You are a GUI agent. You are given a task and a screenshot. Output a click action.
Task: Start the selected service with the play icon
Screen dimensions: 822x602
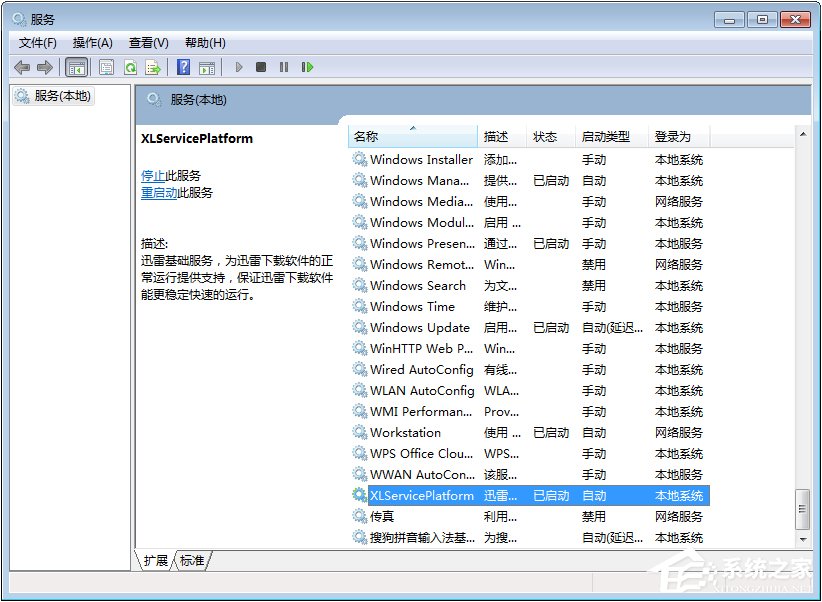238,67
